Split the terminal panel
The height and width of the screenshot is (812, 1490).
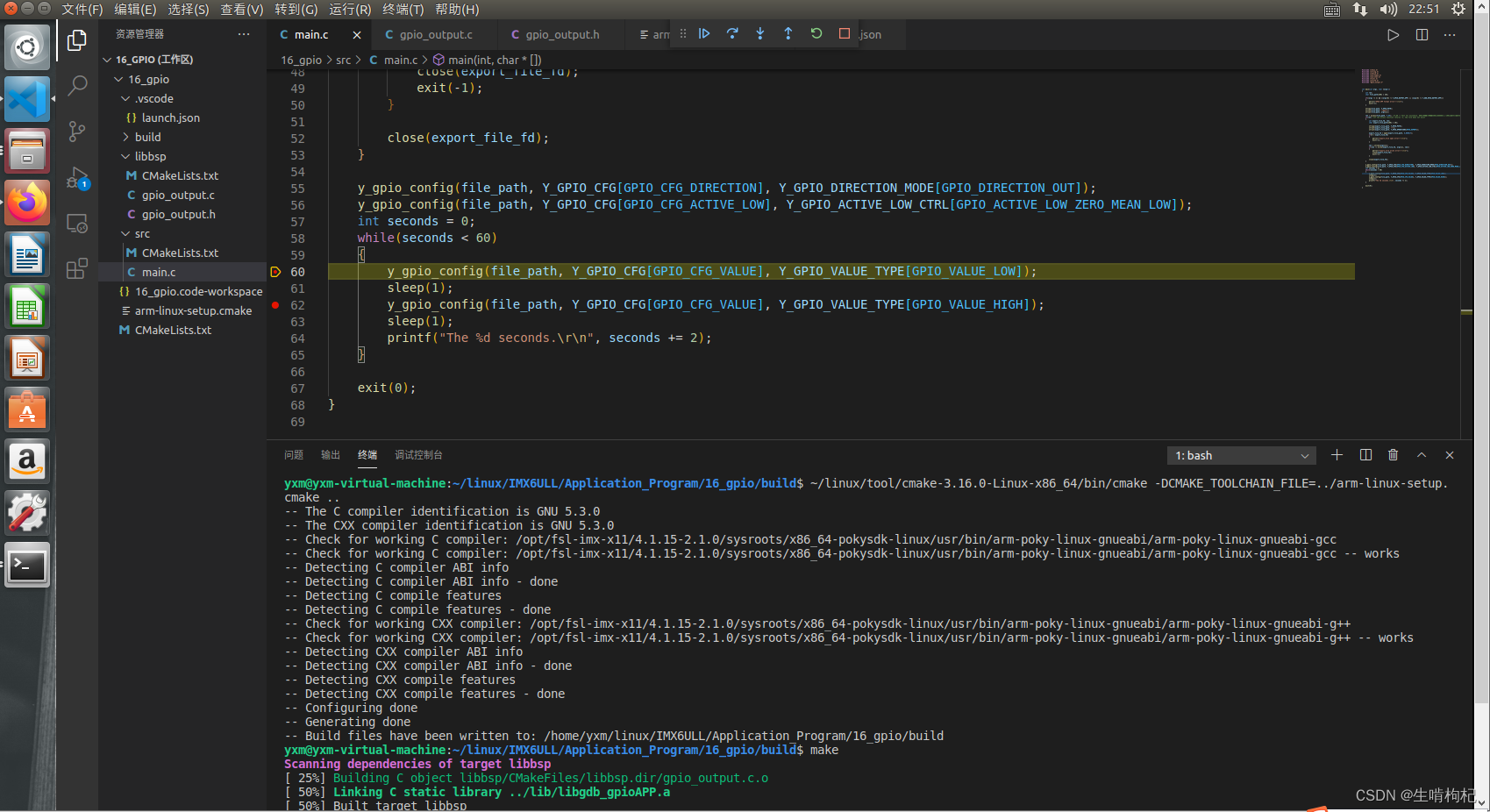click(1365, 455)
